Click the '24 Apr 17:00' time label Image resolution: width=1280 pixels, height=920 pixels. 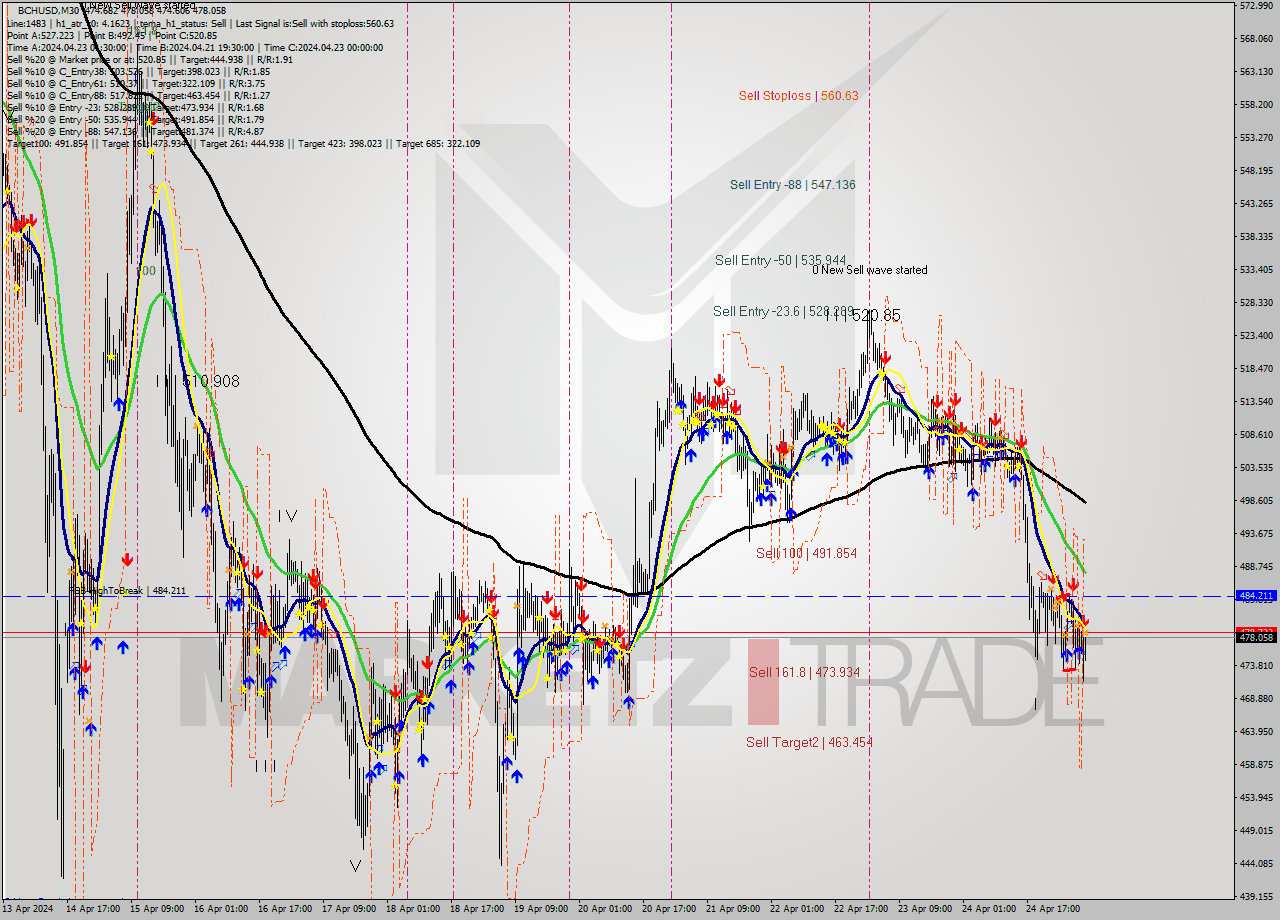1053,910
